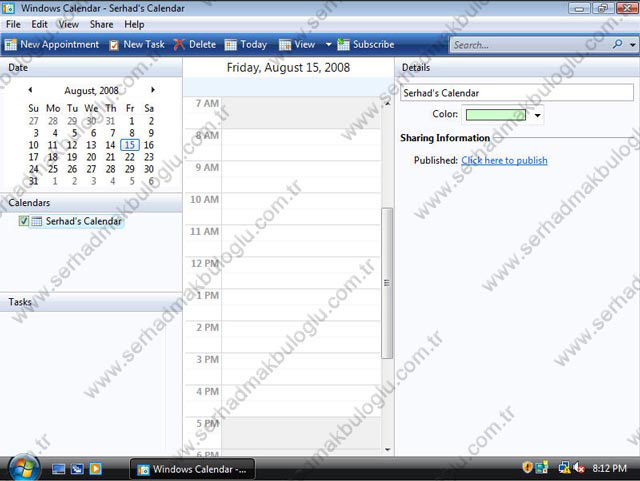
Task: Click the day view scroll up arrow
Action: pyautogui.click(x=387, y=103)
